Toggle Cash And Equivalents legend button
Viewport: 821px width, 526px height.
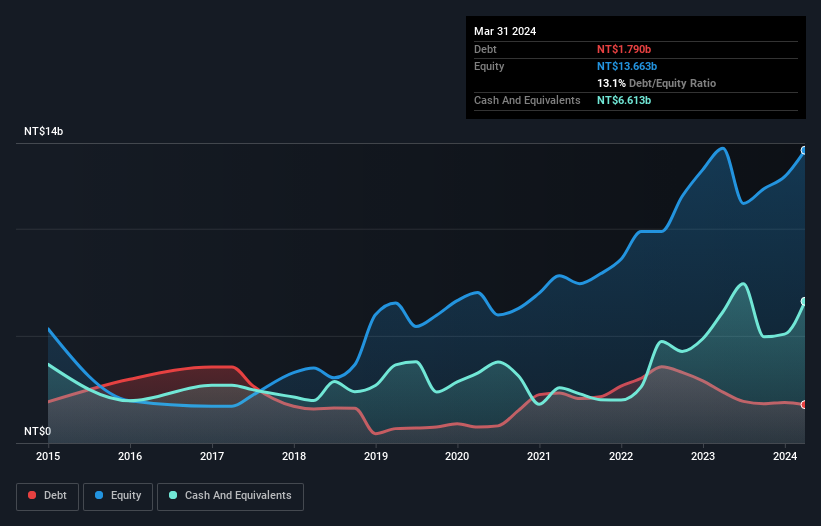click(x=230, y=496)
